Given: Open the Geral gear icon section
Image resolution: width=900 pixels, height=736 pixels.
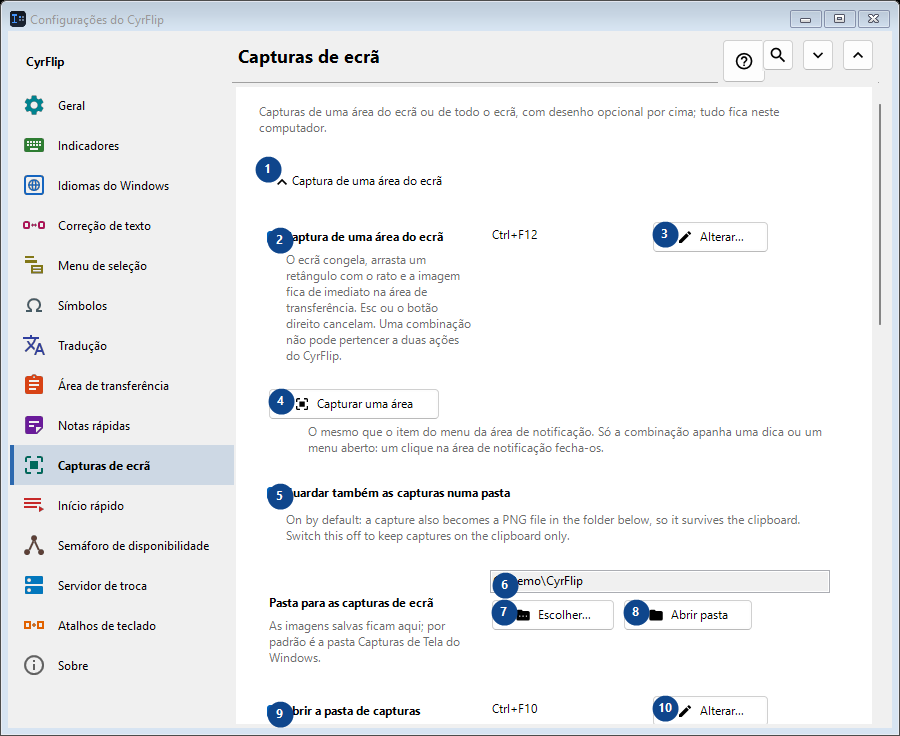Looking at the screenshot, I should coord(34,106).
